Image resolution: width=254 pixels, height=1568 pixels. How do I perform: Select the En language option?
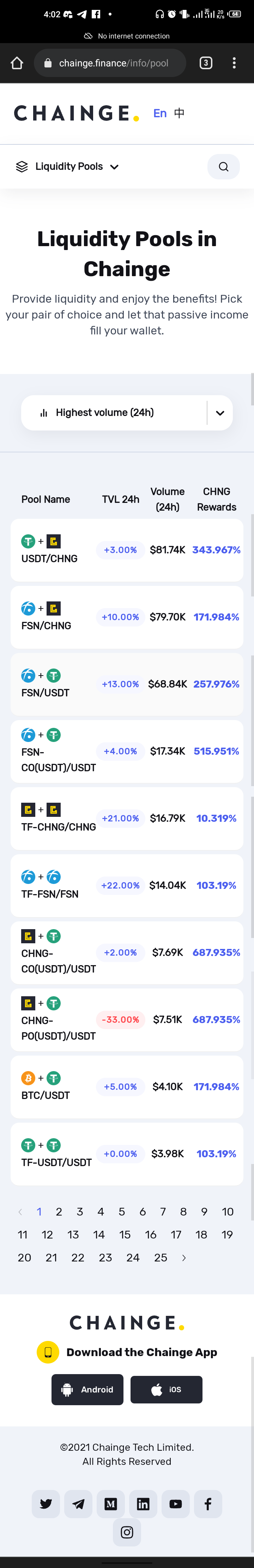tap(160, 113)
